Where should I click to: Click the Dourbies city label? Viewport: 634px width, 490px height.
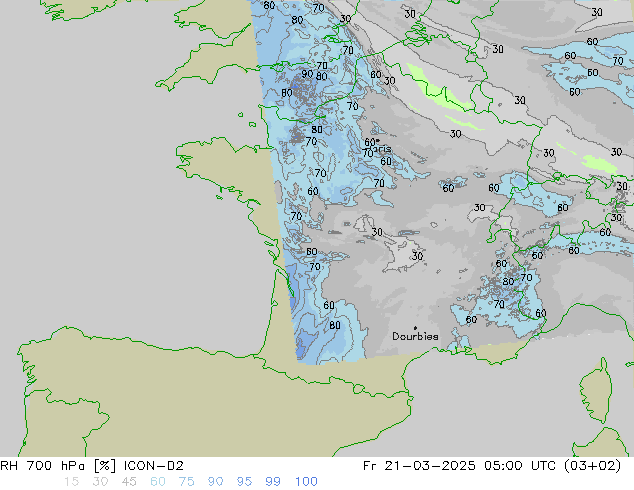pos(415,336)
